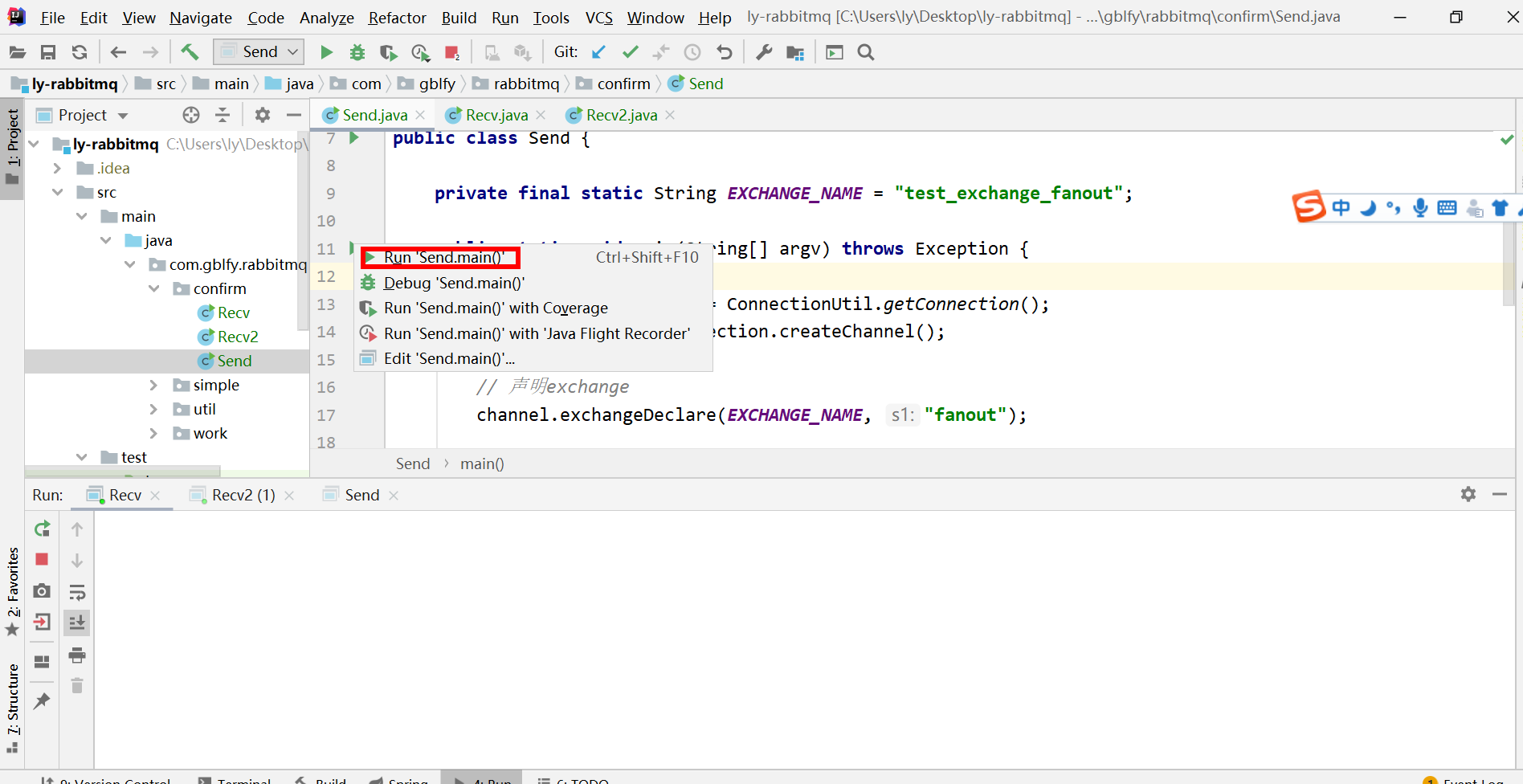Select Edit 'Send.main()'... entry
The image size is (1523, 784).
[533, 358]
